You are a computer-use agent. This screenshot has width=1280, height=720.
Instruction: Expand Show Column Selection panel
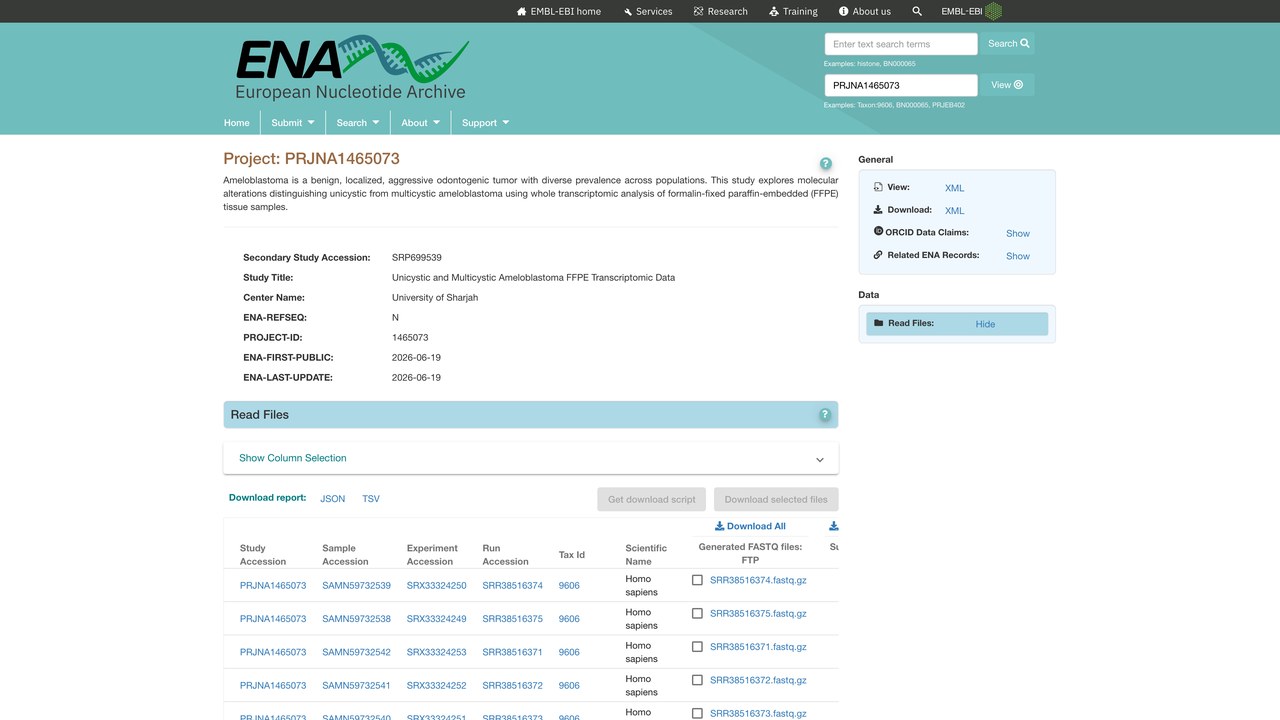click(x=531, y=458)
